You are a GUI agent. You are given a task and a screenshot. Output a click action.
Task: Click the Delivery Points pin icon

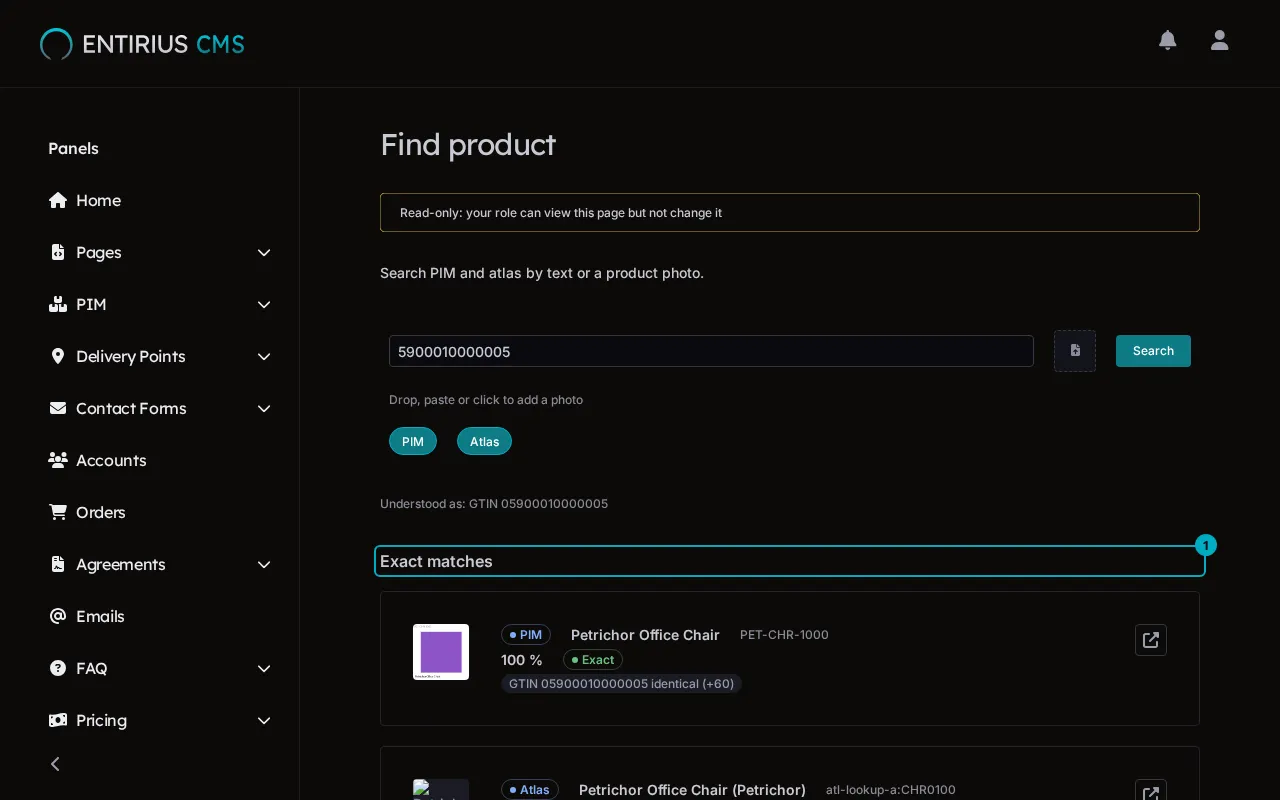click(x=58, y=356)
